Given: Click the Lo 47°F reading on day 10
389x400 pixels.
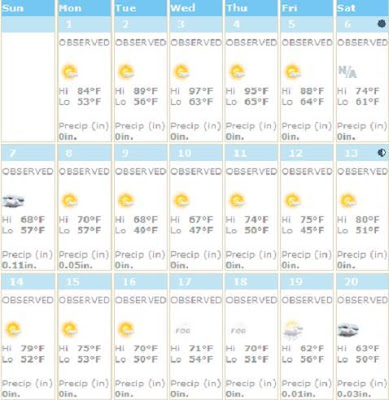Looking at the screenshot, I should [192, 230].
